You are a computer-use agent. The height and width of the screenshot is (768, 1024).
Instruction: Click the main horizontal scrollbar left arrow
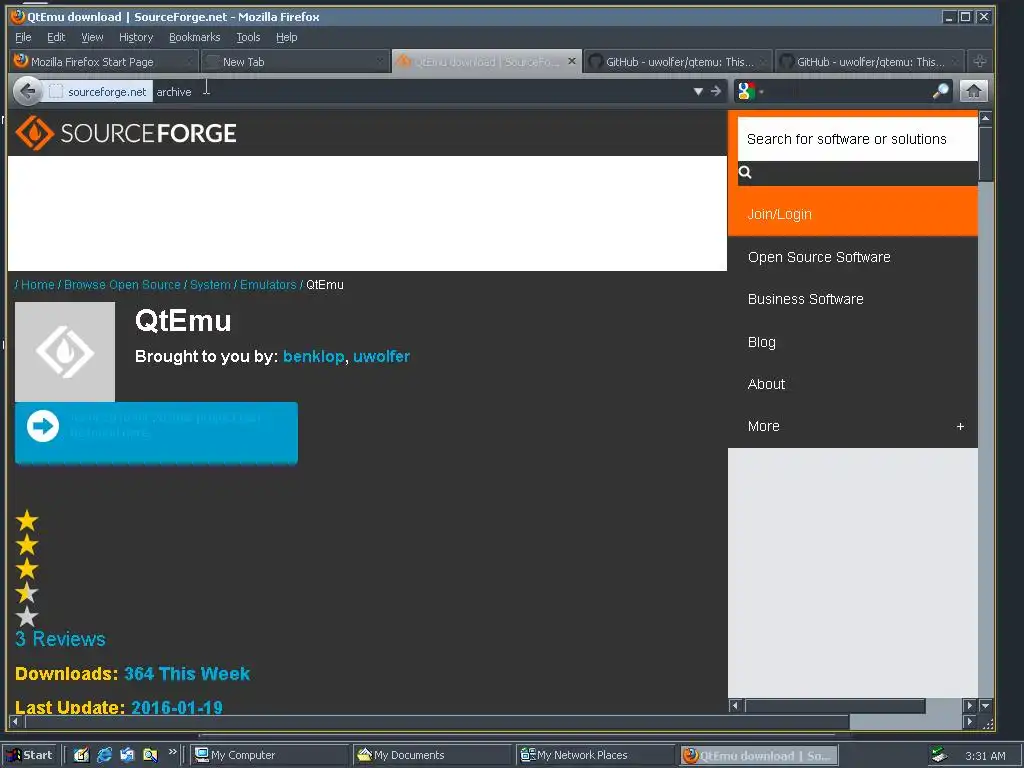tap(16, 722)
